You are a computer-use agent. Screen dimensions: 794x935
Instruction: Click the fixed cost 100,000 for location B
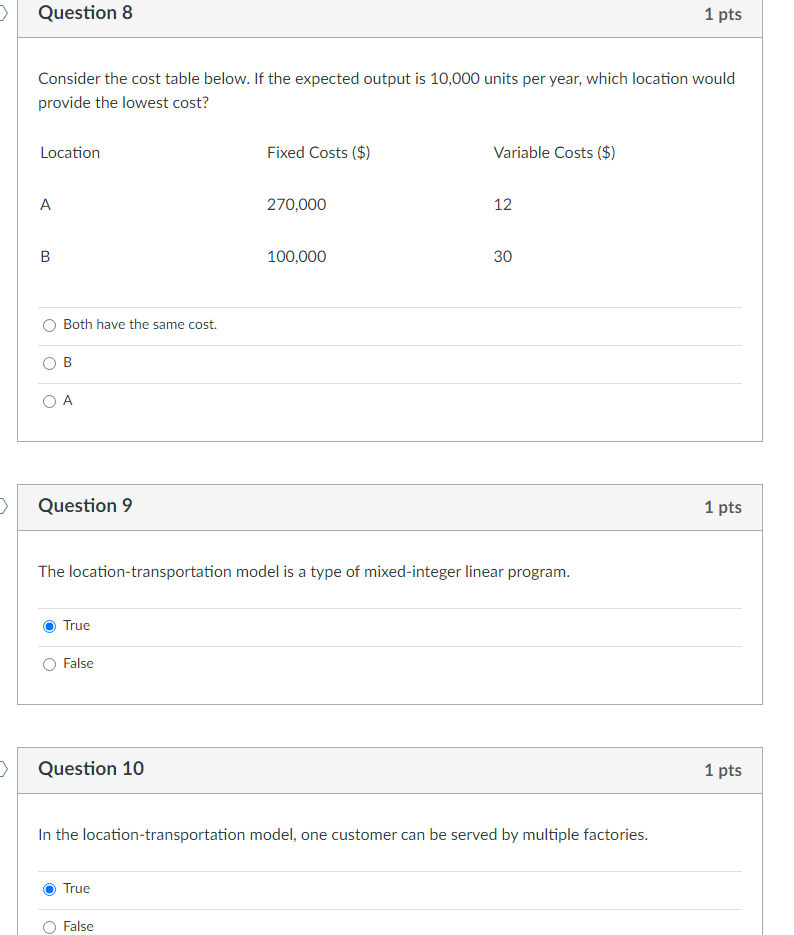coord(296,256)
